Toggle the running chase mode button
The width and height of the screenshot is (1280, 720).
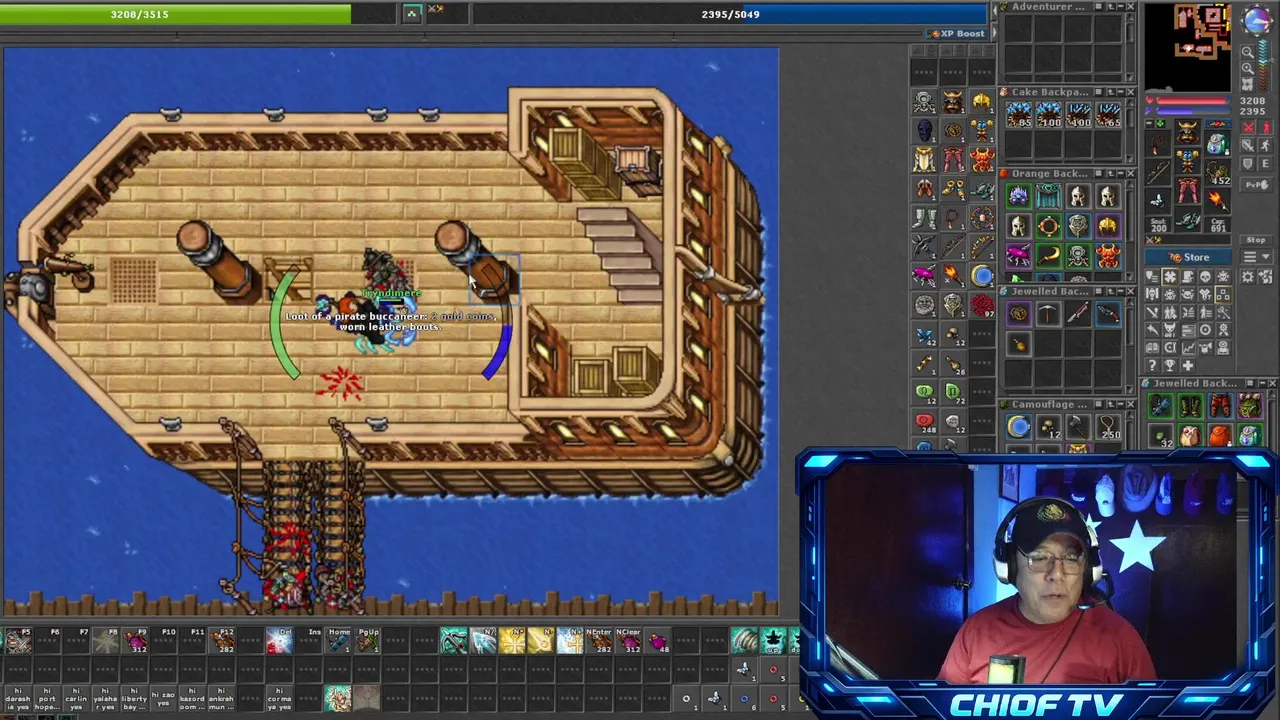click(x=1265, y=146)
